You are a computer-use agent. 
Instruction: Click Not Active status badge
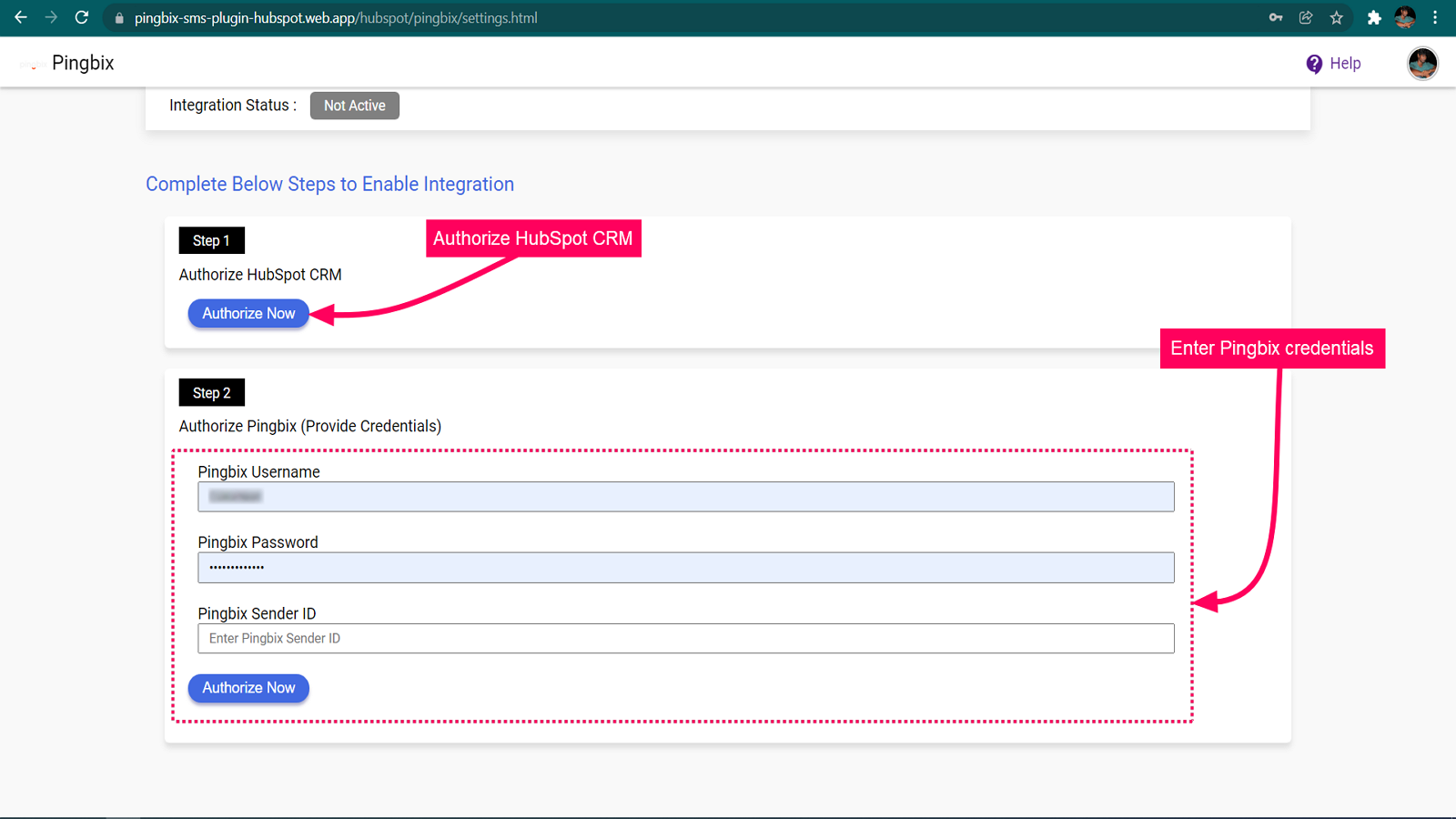tap(355, 106)
